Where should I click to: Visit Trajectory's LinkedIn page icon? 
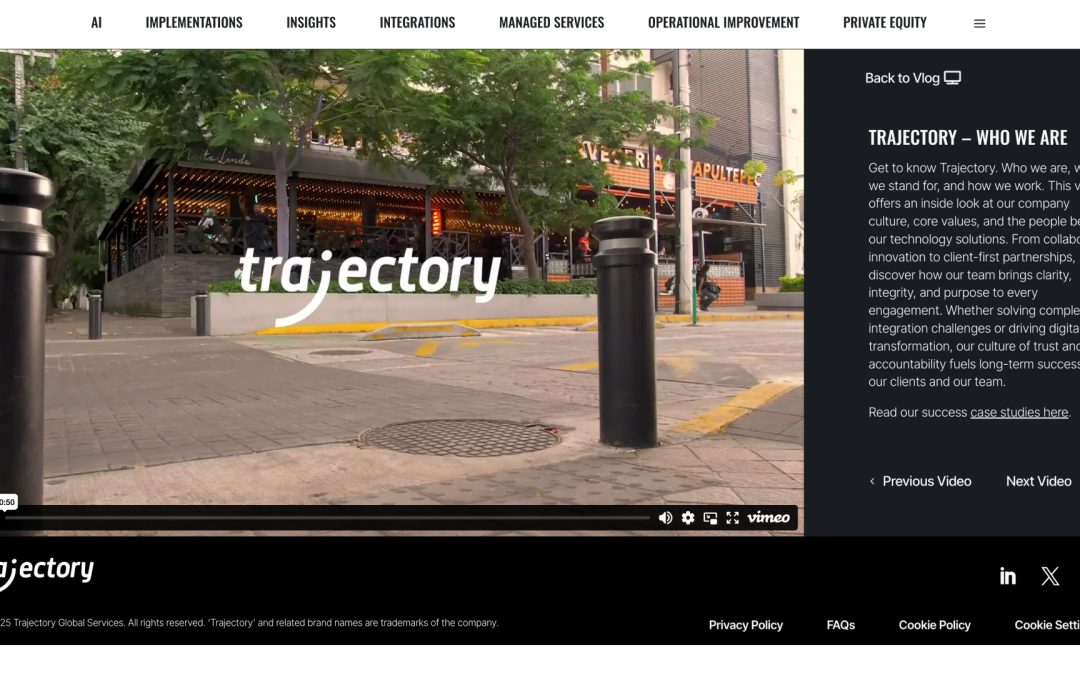tap(1008, 576)
